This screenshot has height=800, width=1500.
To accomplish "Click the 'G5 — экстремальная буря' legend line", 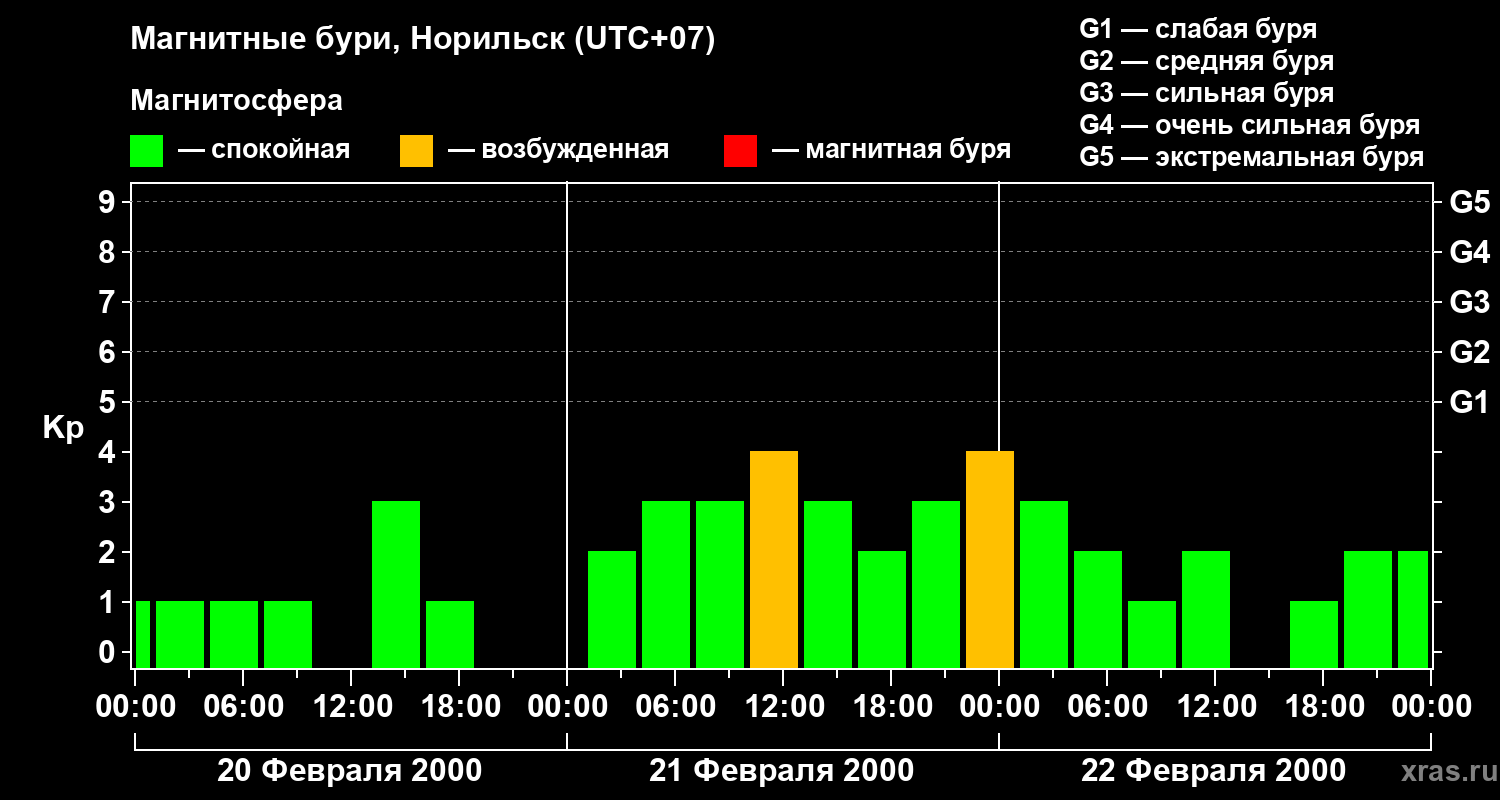I will 1251,158.
